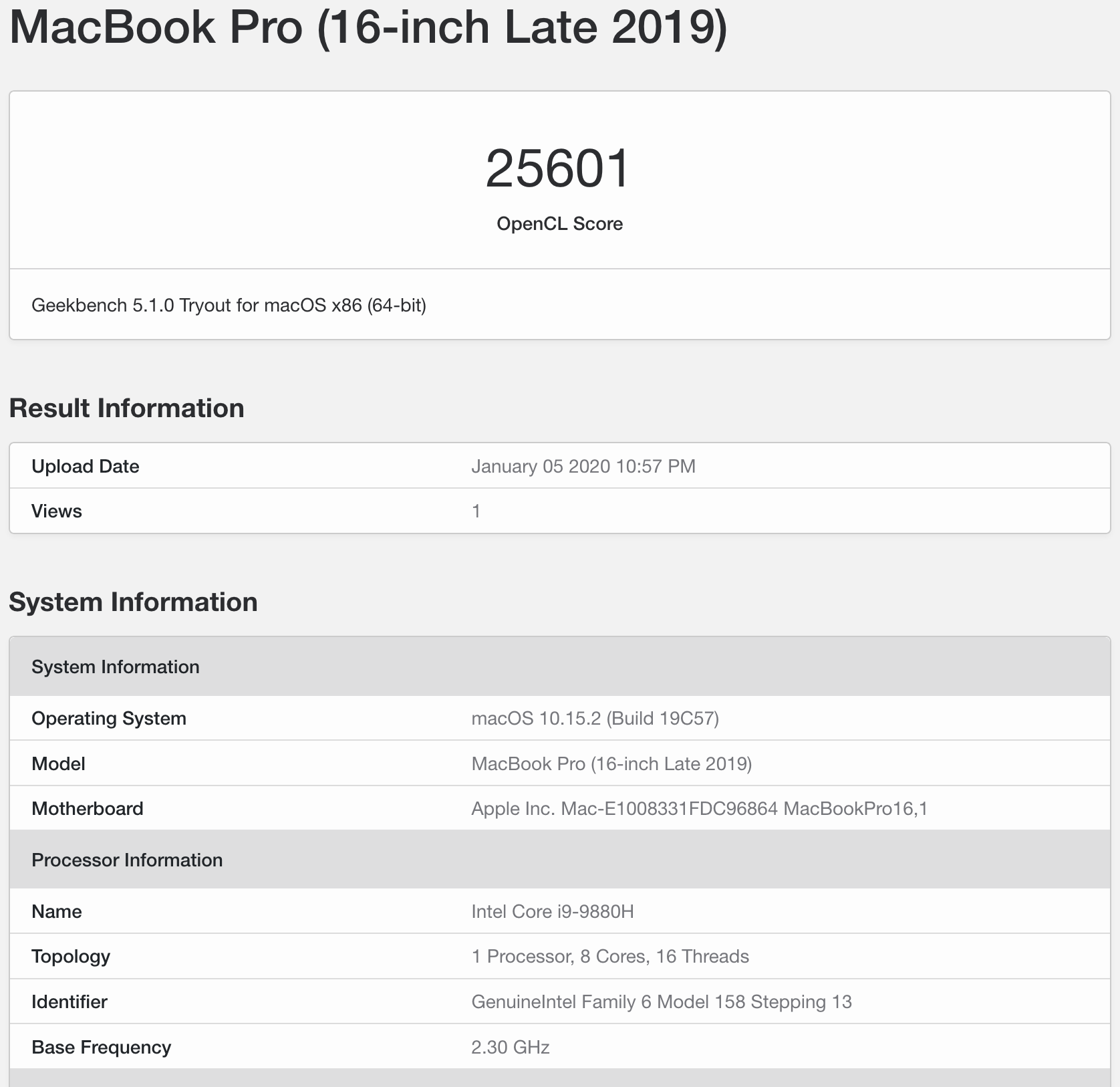Image resolution: width=1120 pixels, height=1087 pixels.
Task: Select the views count value
Action: 476,511
